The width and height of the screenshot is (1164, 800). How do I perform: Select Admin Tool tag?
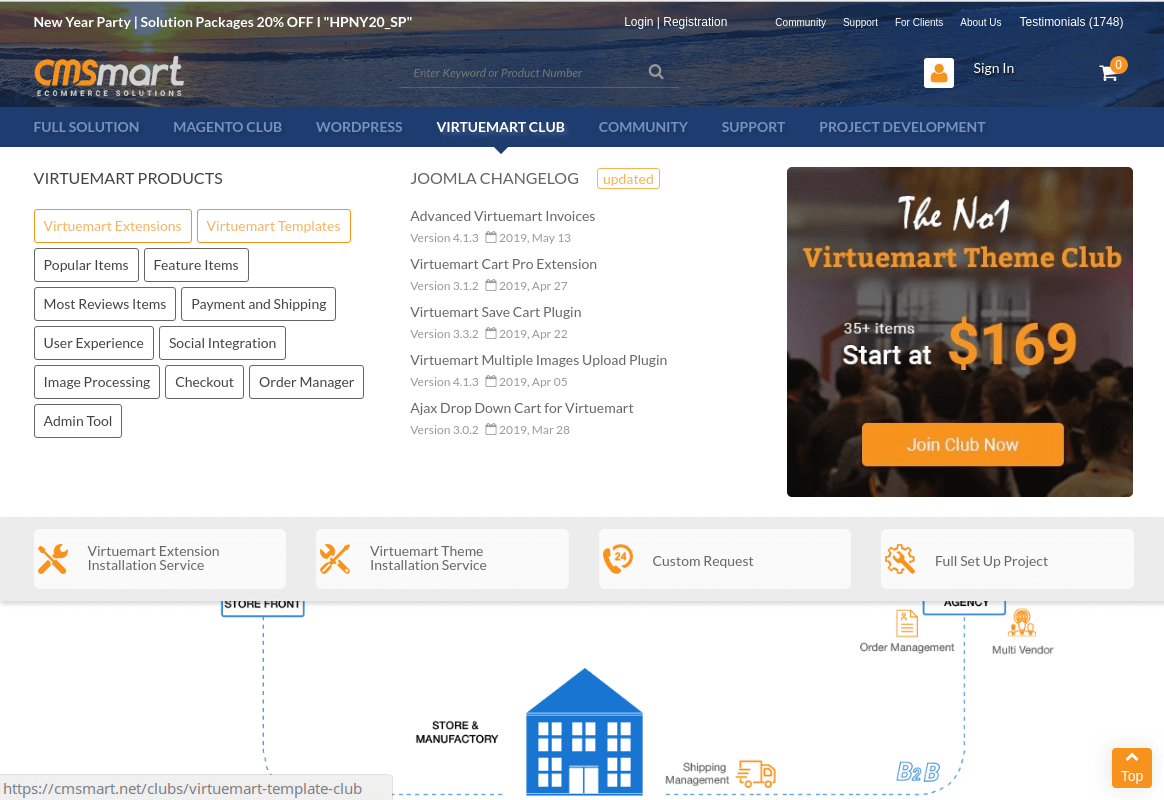coord(78,421)
